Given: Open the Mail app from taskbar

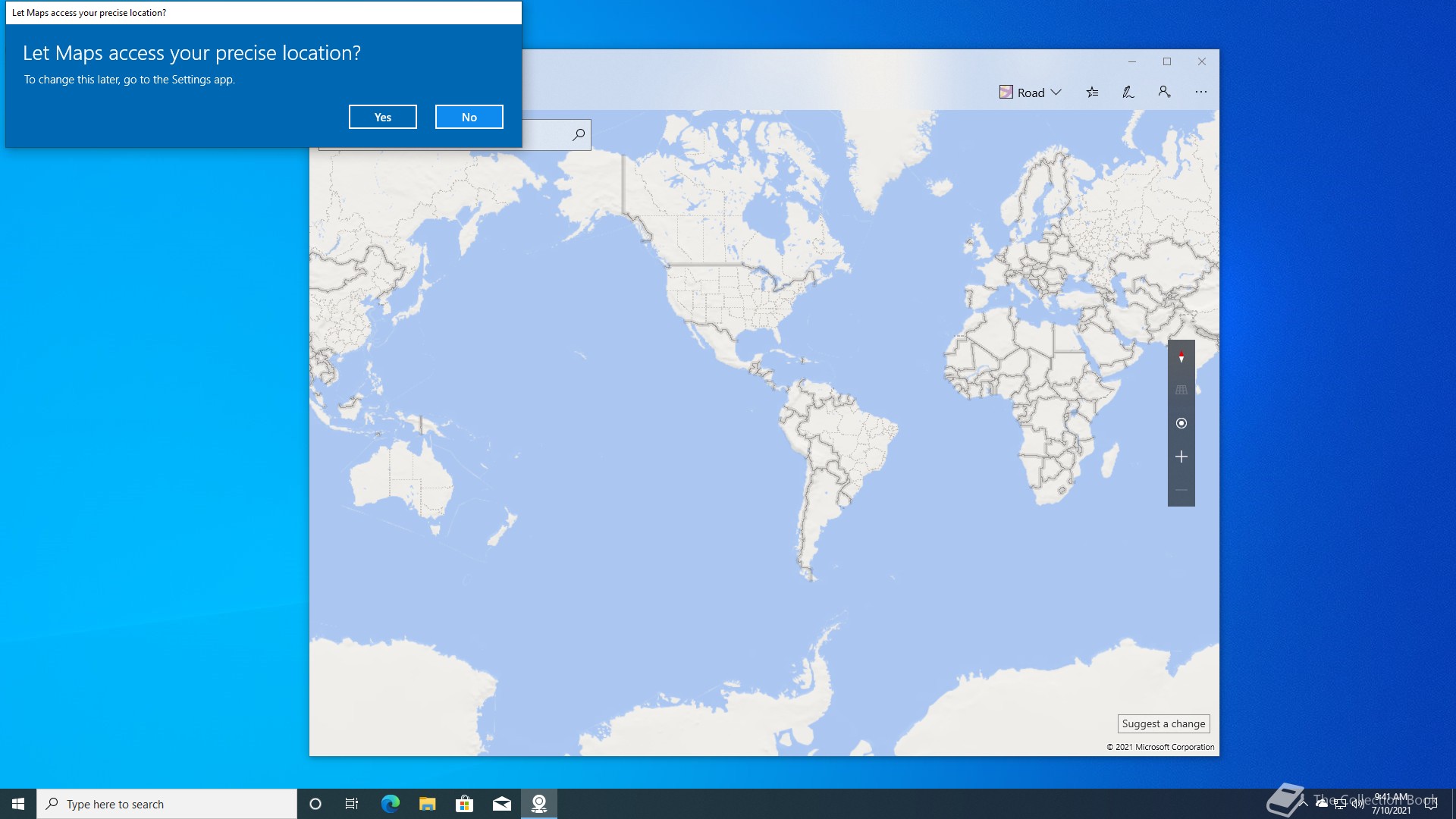Looking at the screenshot, I should 501,804.
